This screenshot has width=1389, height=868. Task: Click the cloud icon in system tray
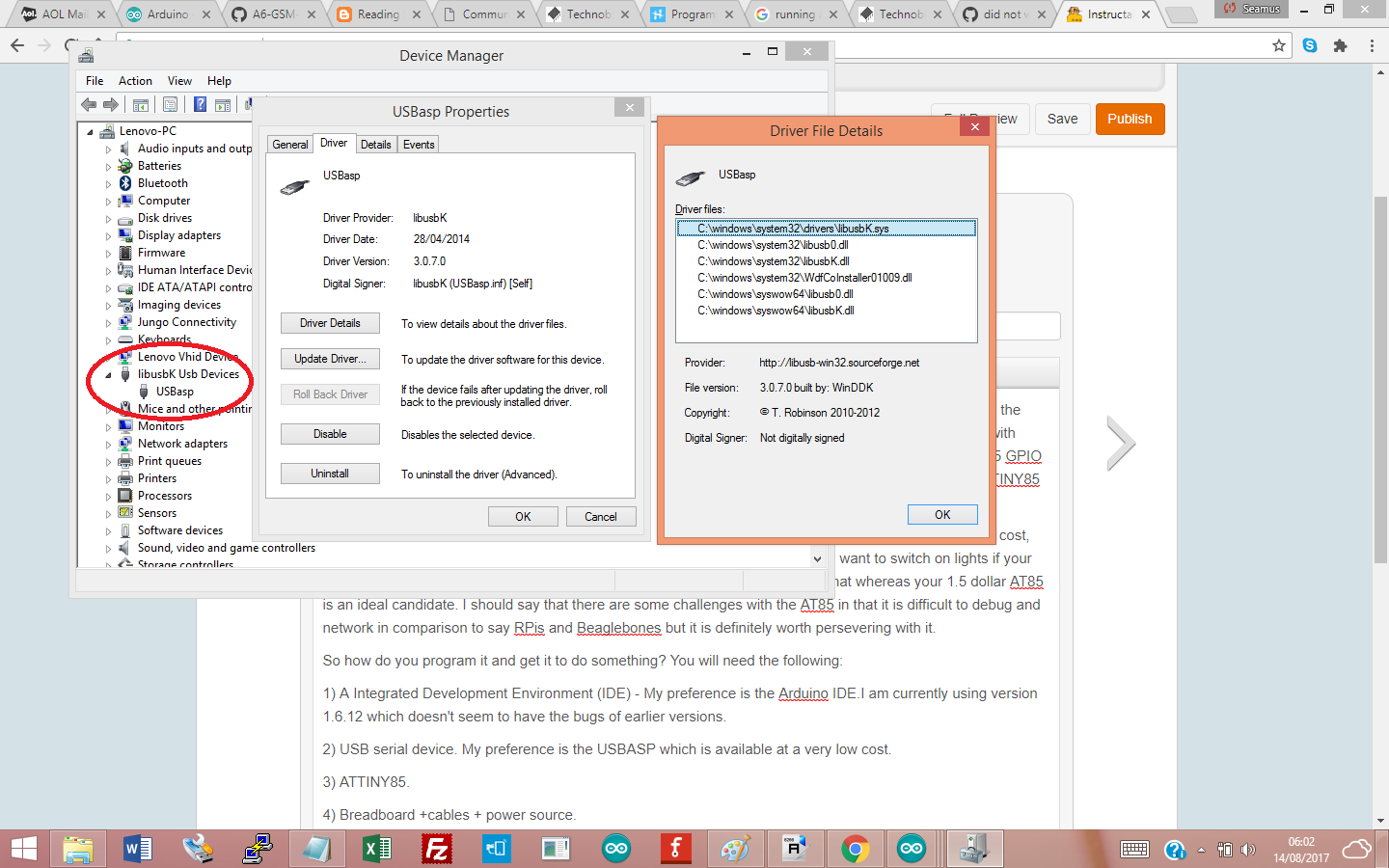pyautogui.click(x=1356, y=850)
